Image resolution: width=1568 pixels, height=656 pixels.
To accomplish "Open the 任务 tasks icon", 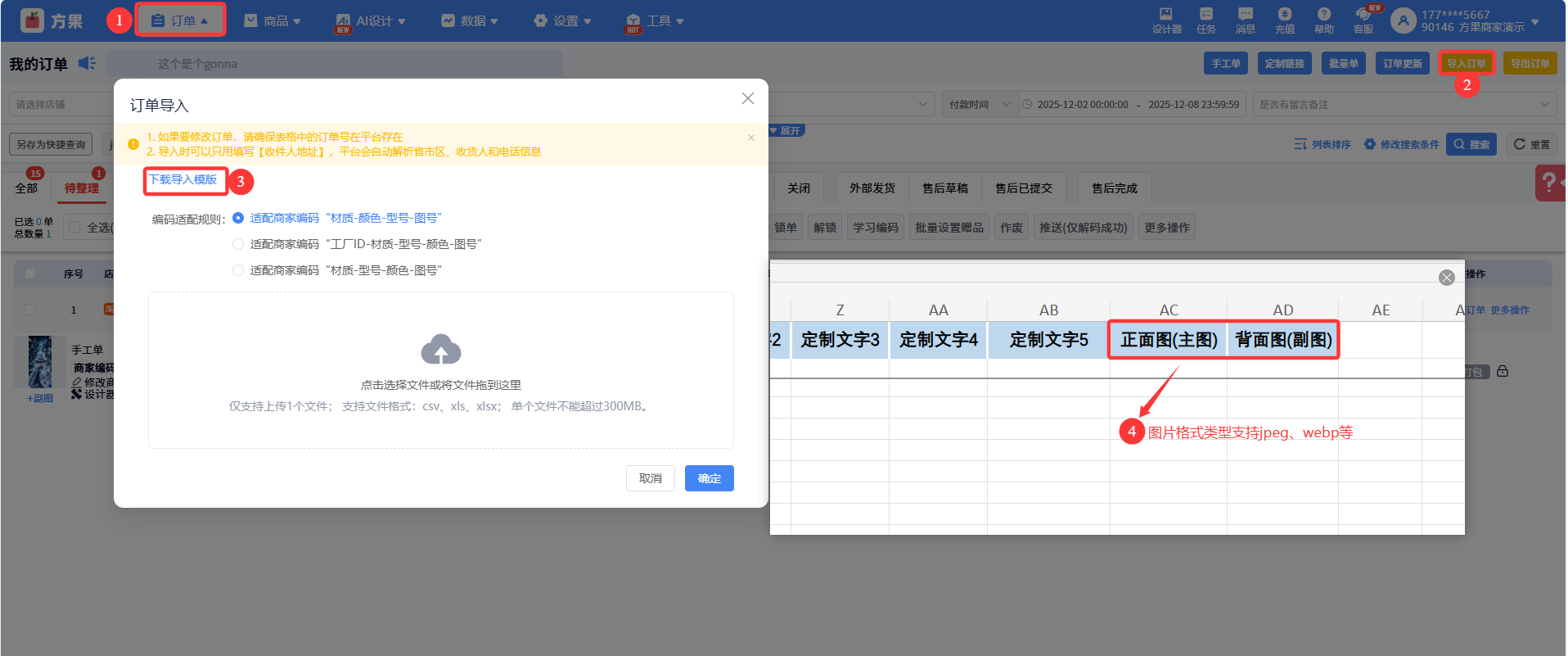I will [x=1205, y=20].
